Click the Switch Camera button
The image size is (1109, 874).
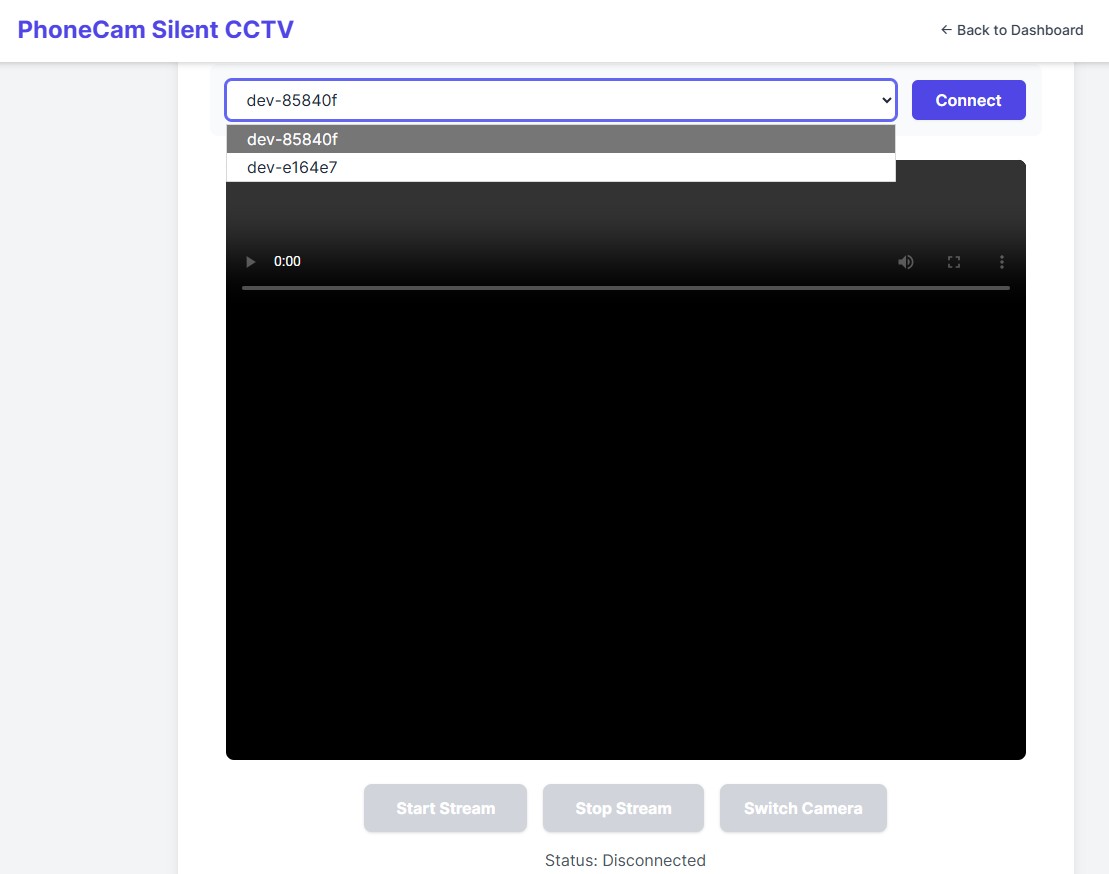803,808
